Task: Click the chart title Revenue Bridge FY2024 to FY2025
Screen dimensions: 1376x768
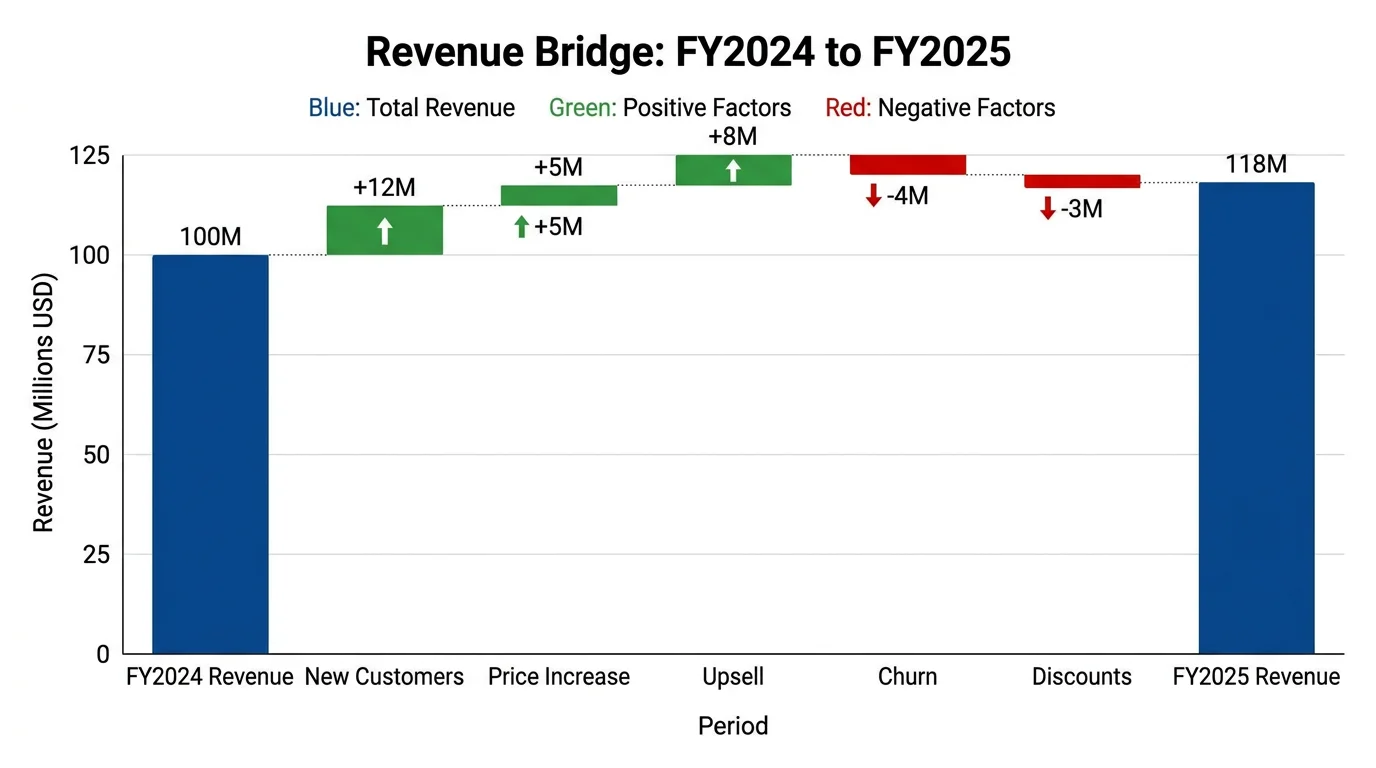Action: pos(688,51)
